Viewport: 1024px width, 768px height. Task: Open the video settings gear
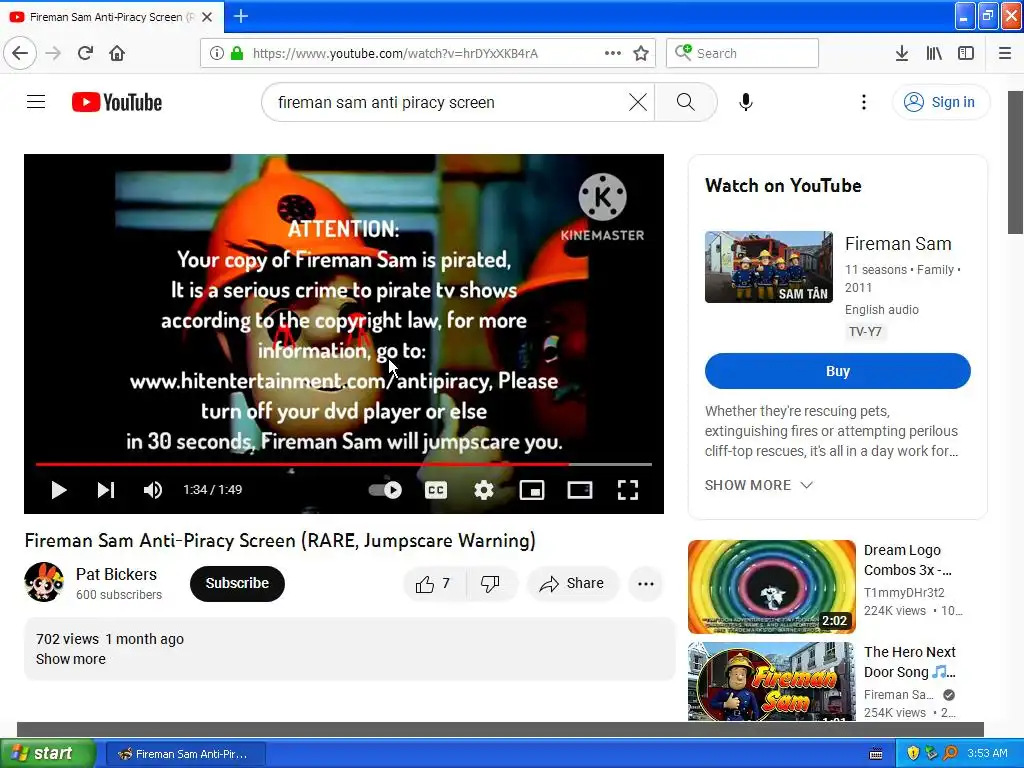484,490
